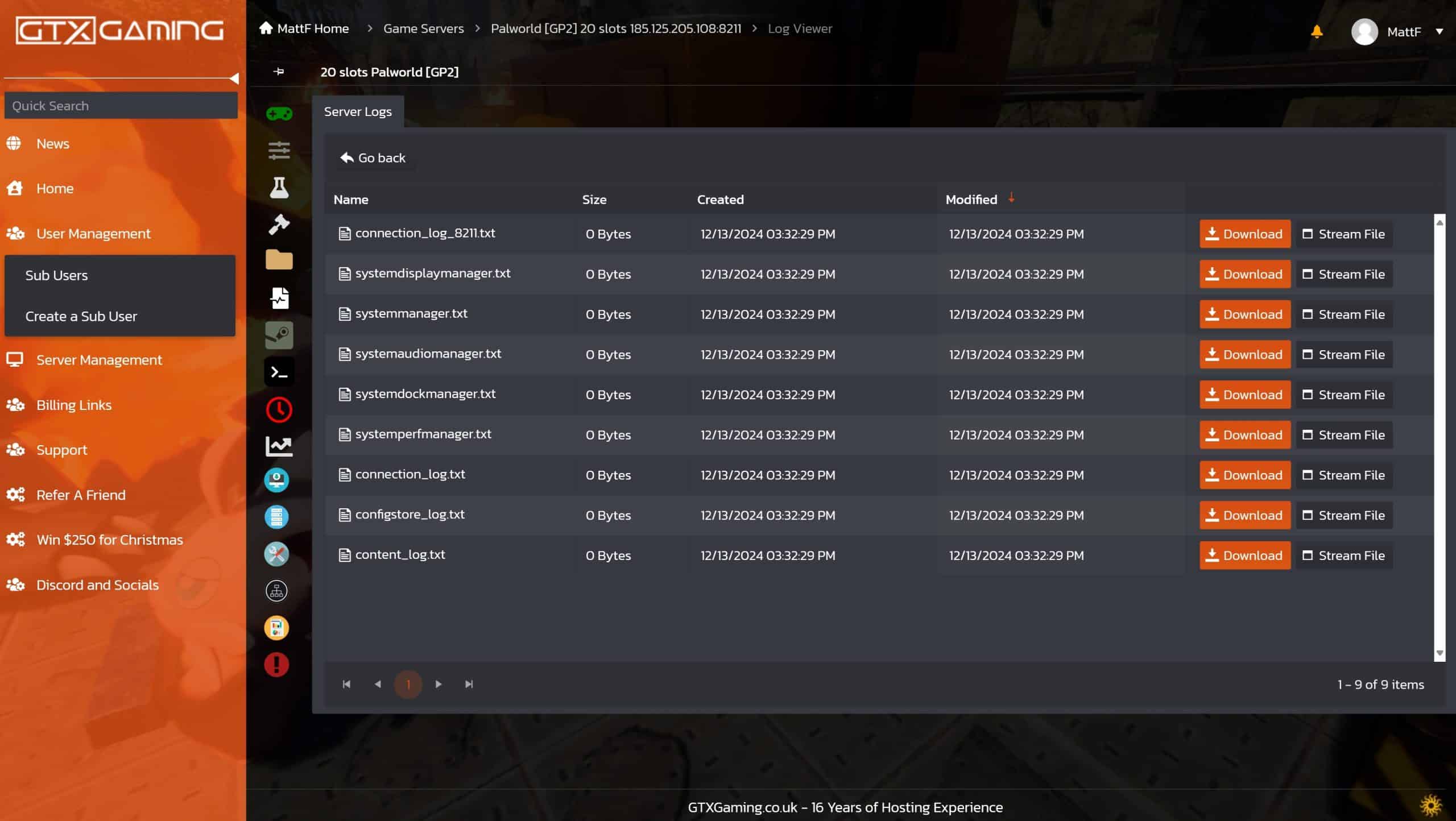Click the notification bell icon
The width and height of the screenshot is (1456, 821).
pyautogui.click(x=1317, y=31)
